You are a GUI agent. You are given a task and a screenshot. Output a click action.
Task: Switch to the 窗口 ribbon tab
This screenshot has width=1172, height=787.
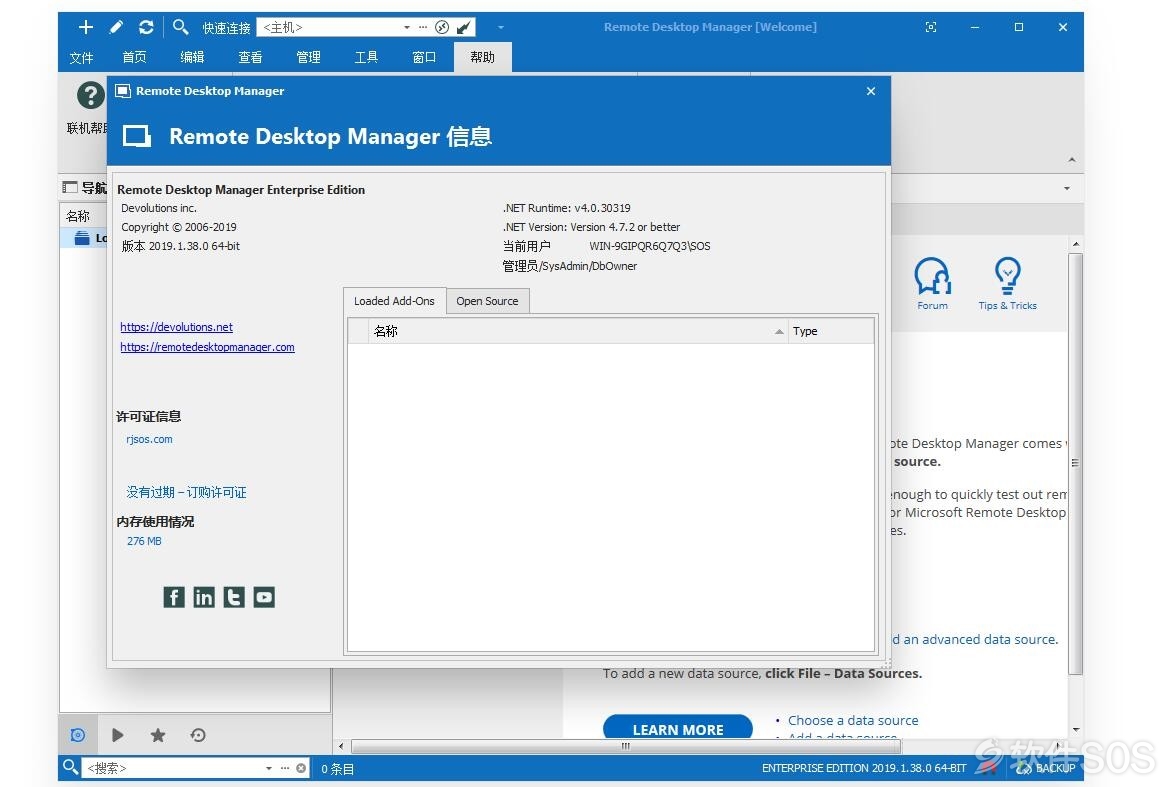[424, 58]
